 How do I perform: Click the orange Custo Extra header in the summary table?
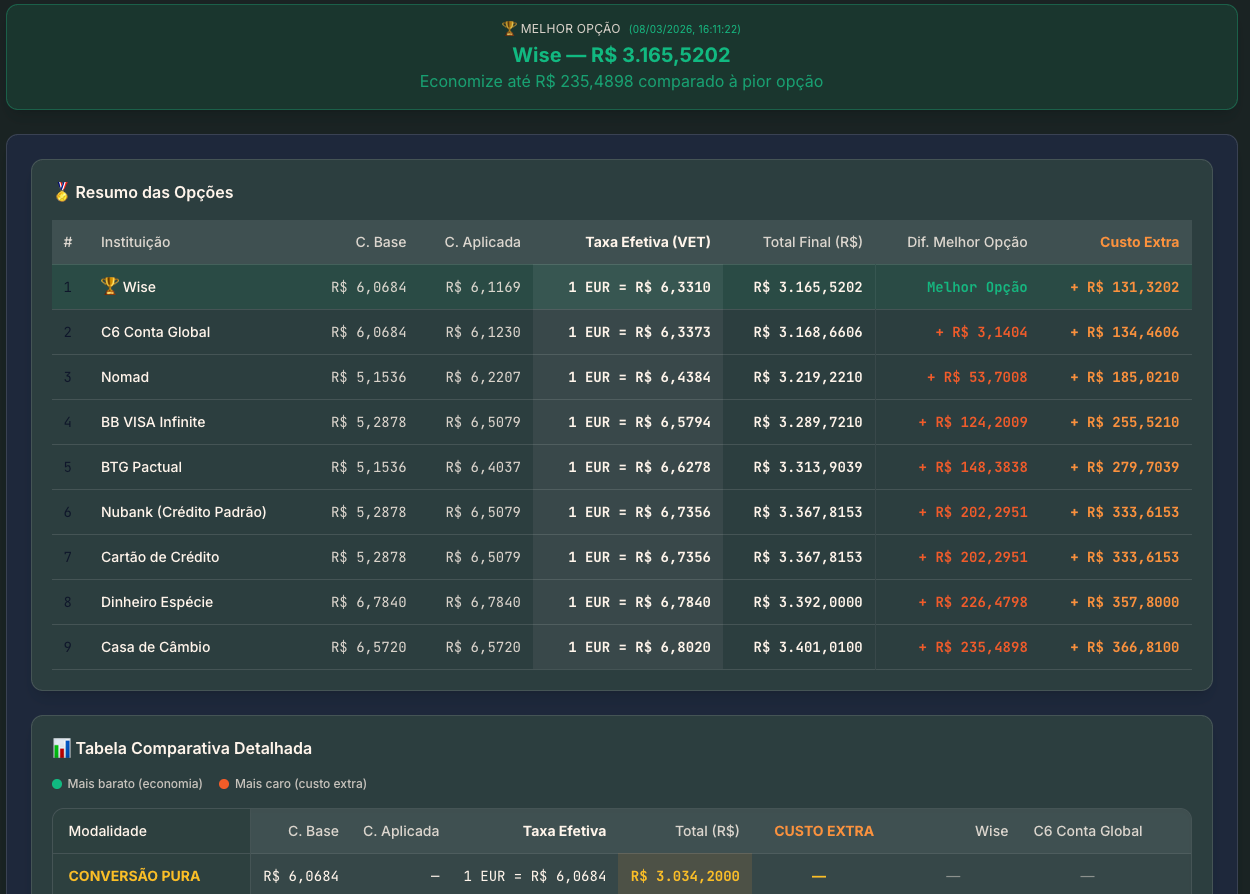pos(1139,242)
